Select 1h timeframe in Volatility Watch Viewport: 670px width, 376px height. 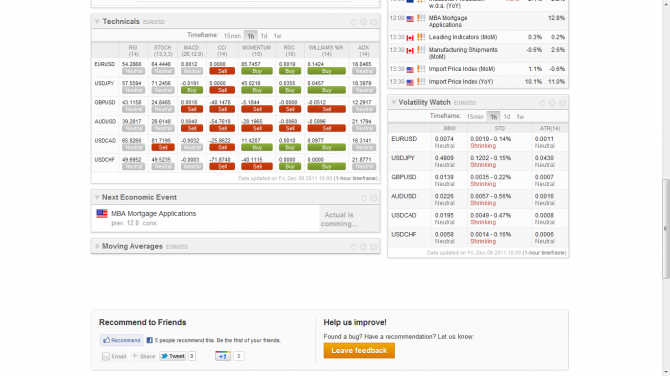tap(494, 117)
